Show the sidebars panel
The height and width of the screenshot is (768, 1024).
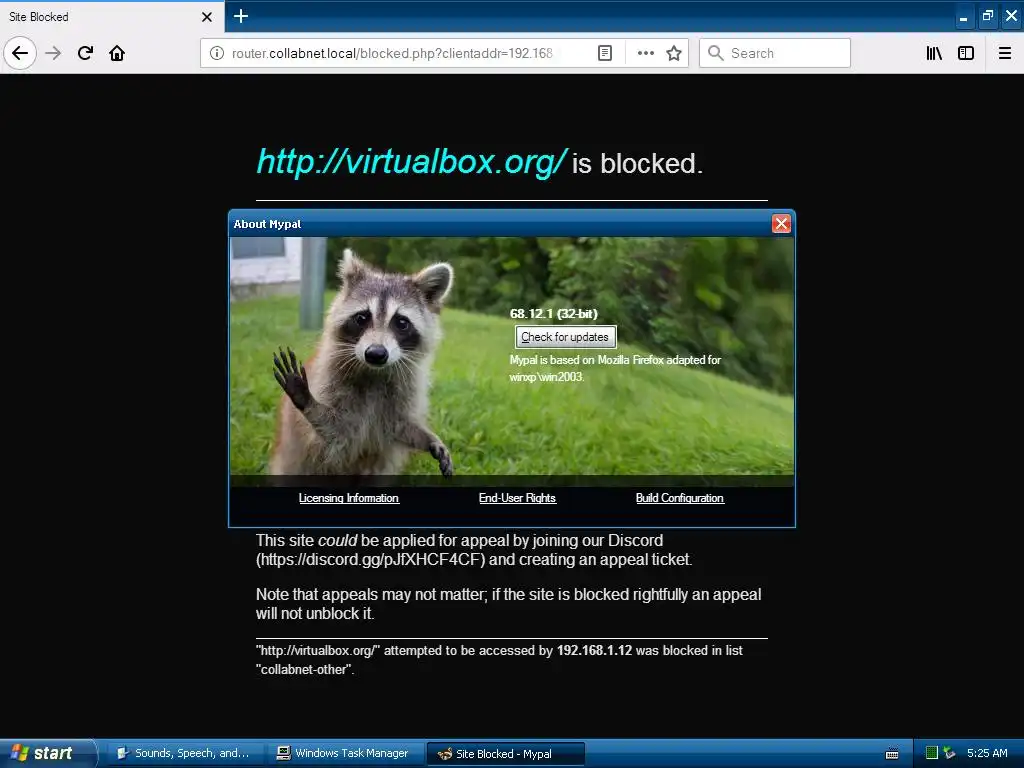966,53
